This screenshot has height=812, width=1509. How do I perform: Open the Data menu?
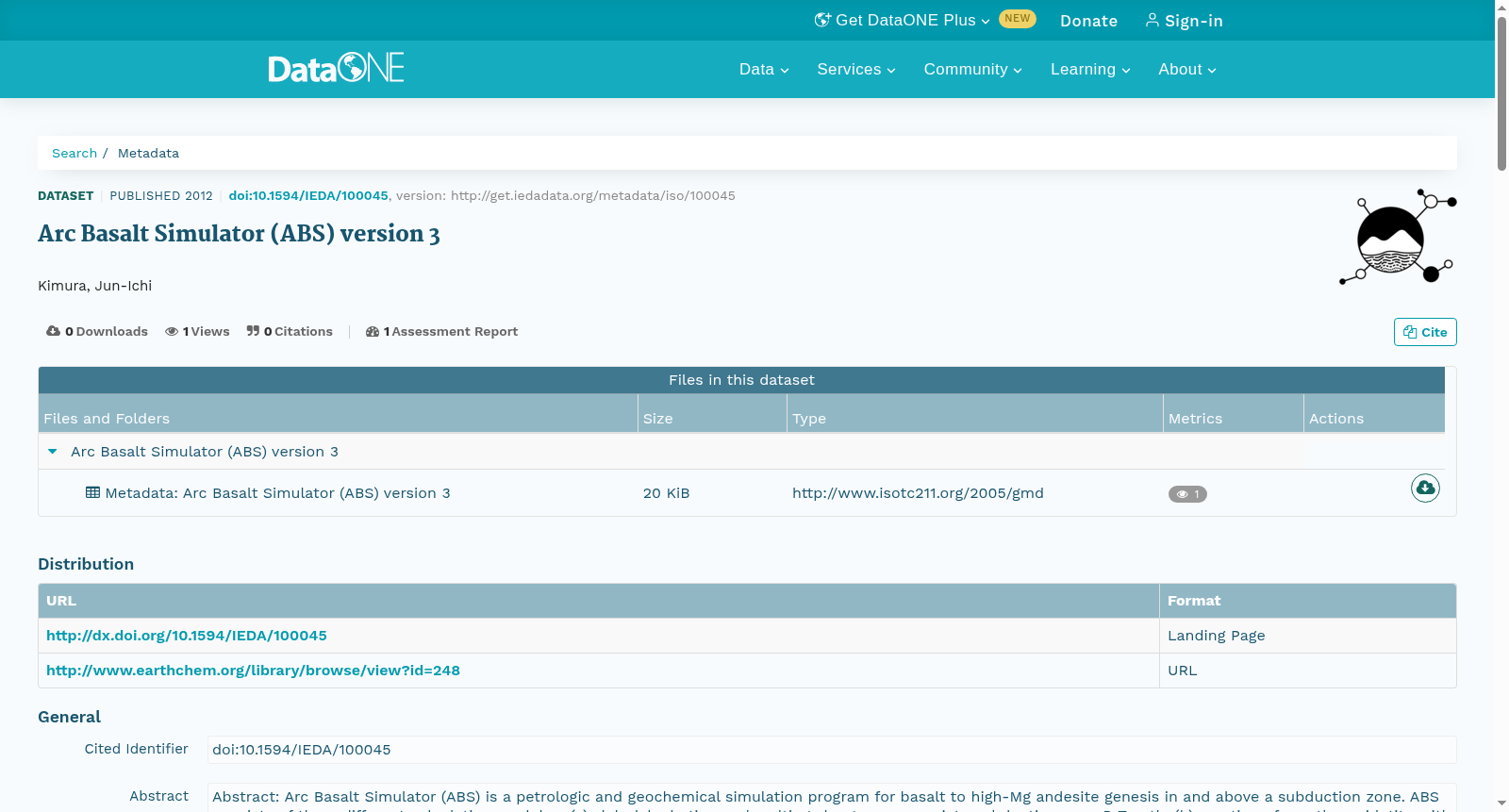click(x=764, y=69)
